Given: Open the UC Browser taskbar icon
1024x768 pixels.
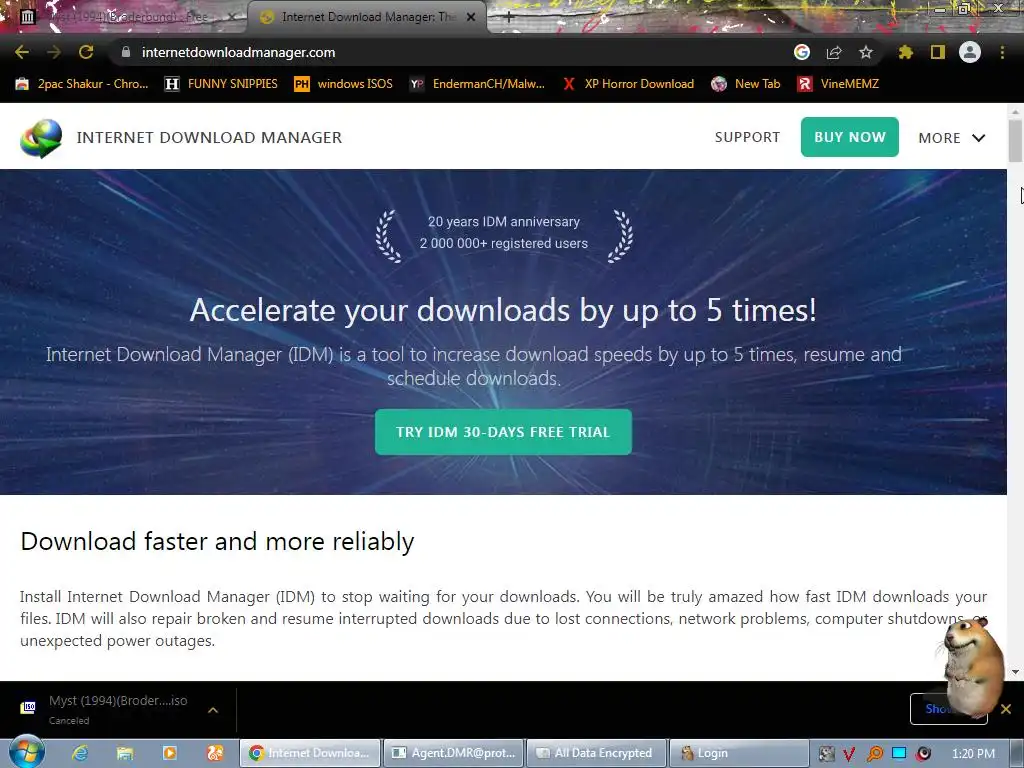Looking at the screenshot, I should tap(214, 753).
